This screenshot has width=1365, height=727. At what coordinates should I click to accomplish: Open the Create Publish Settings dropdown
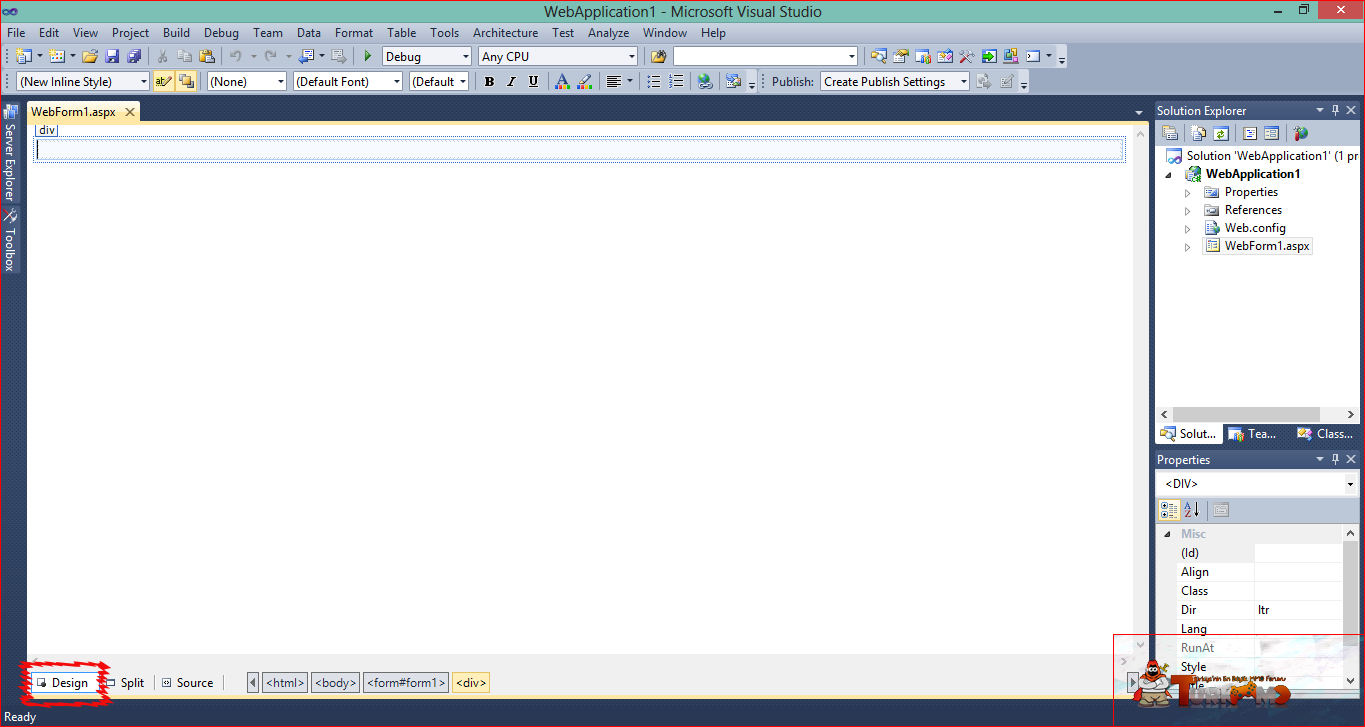coord(895,82)
